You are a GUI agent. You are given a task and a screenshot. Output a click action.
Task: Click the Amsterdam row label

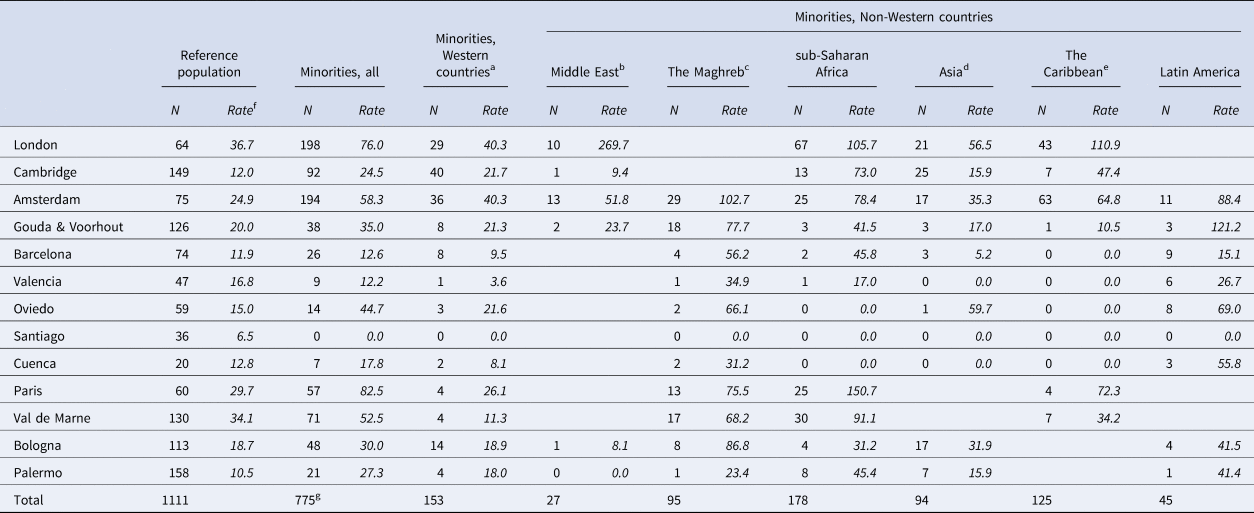coord(46,199)
